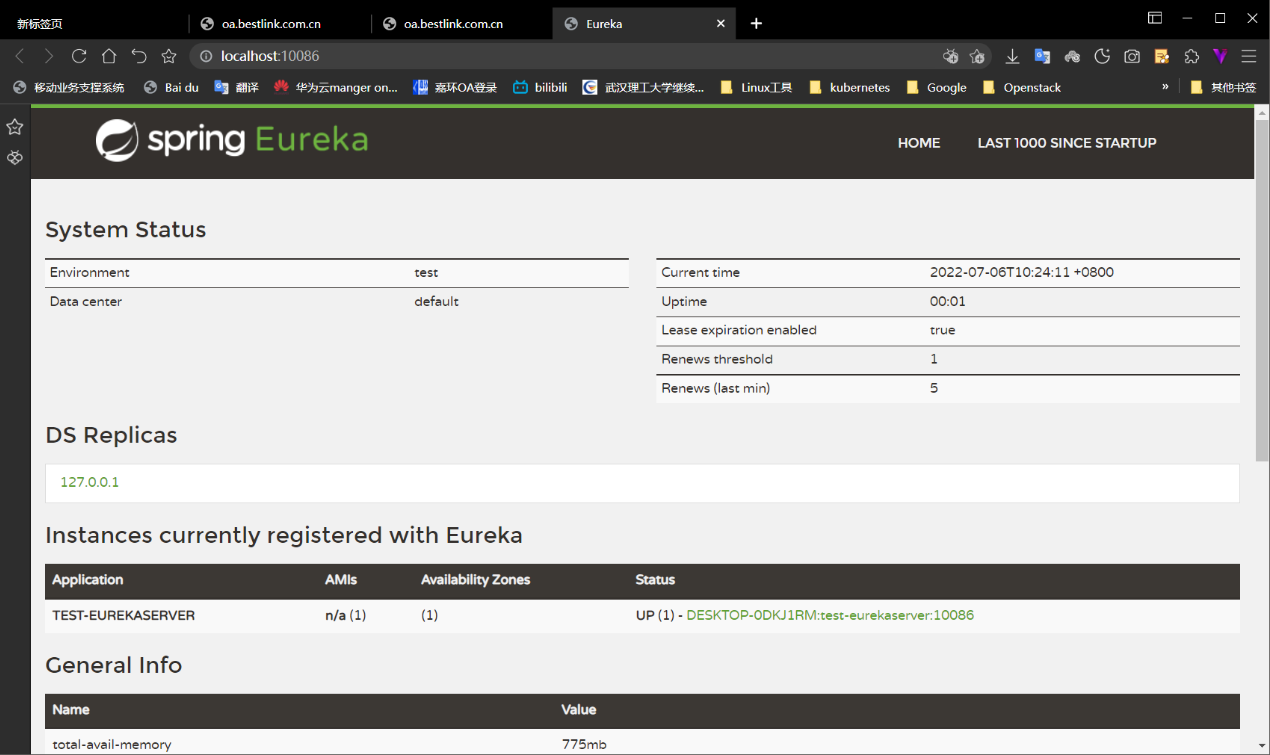
Task: Go to browser home page icon
Action: (x=109, y=56)
